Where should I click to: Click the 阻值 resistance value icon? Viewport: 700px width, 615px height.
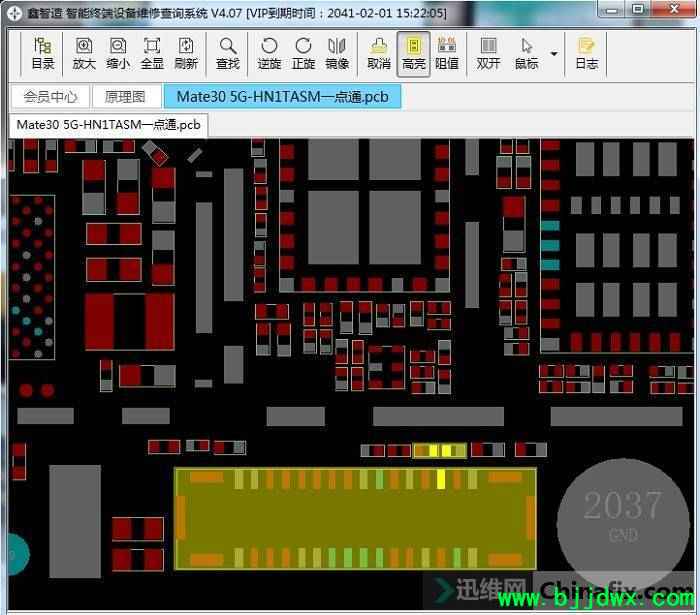point(446,54)
